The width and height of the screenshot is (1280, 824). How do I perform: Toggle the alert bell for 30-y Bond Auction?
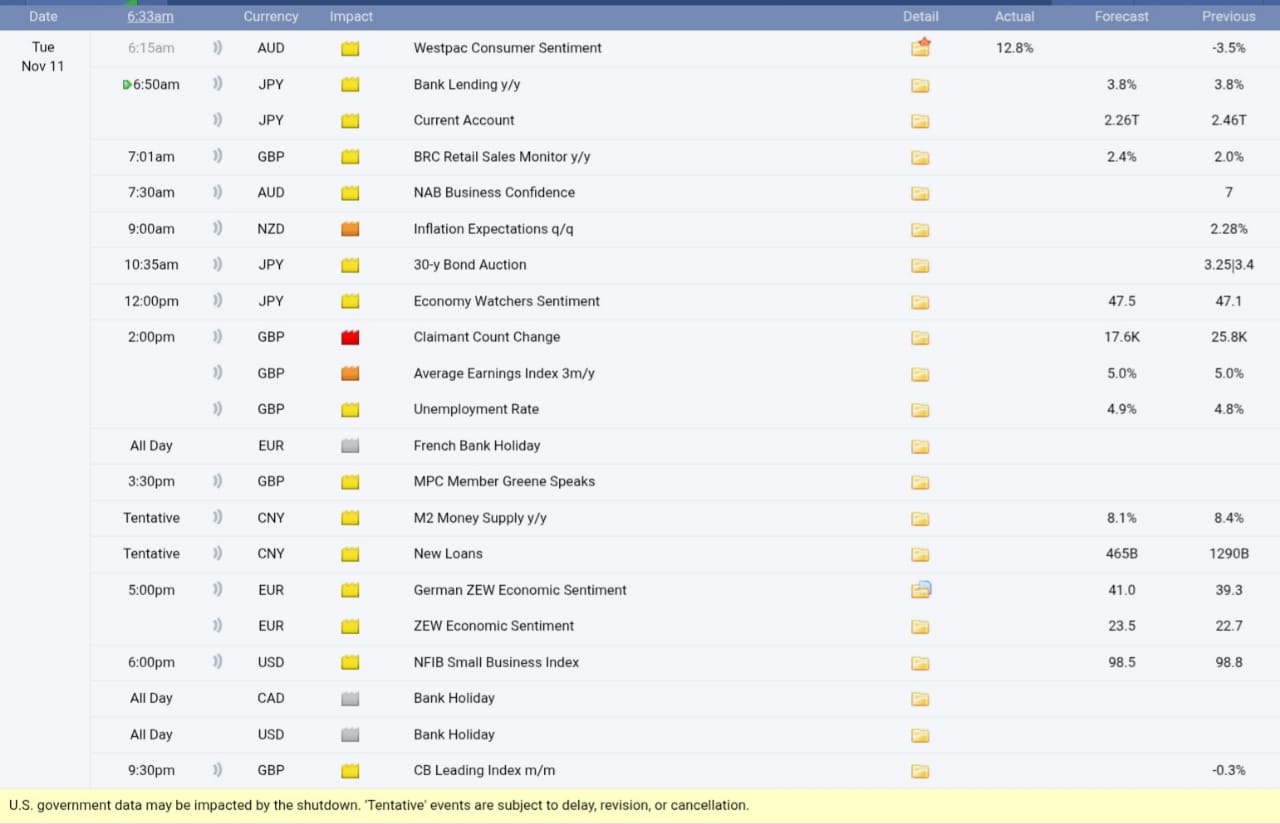pos(217,265)
